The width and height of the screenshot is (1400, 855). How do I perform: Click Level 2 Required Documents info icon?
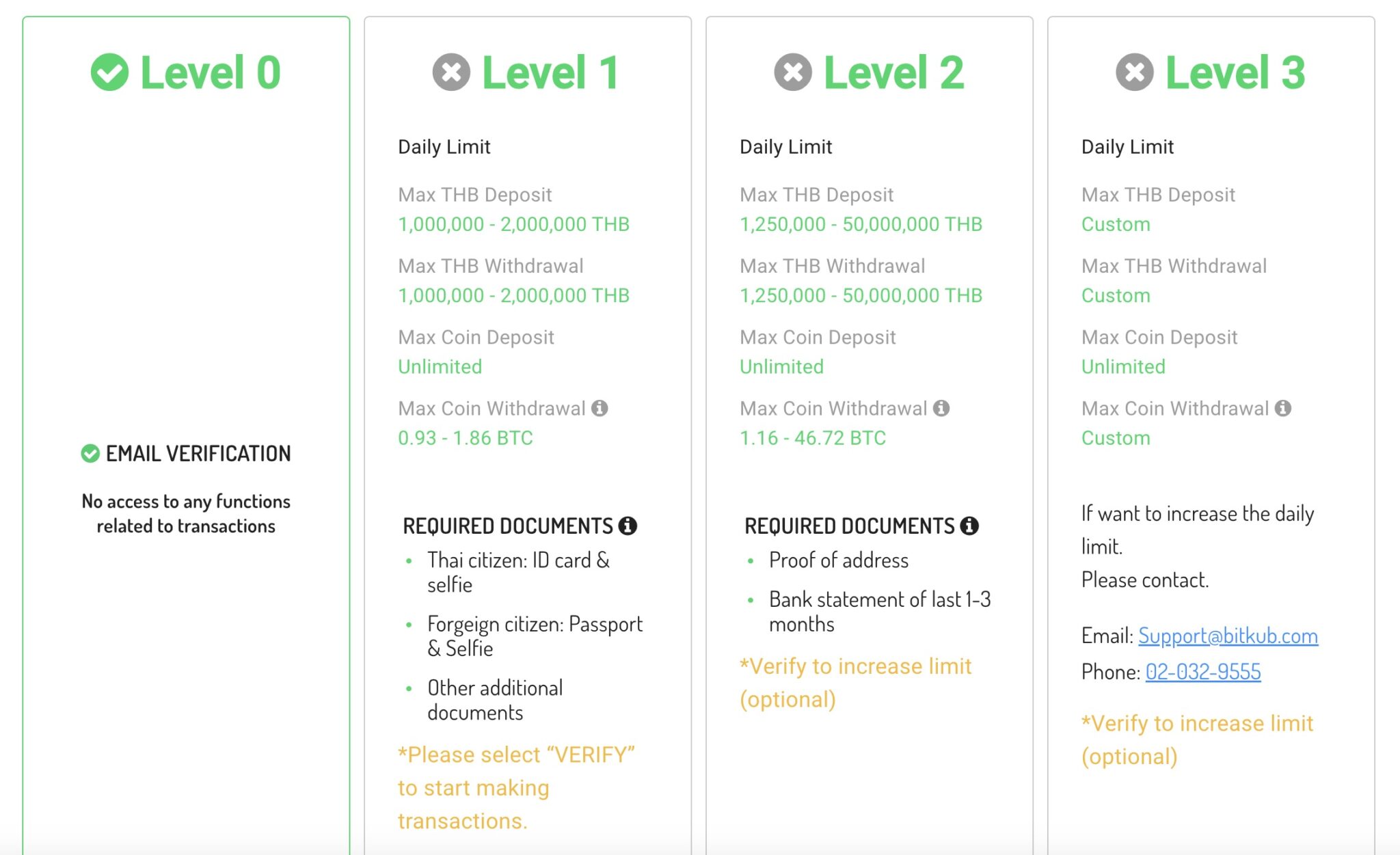(969, 526)
